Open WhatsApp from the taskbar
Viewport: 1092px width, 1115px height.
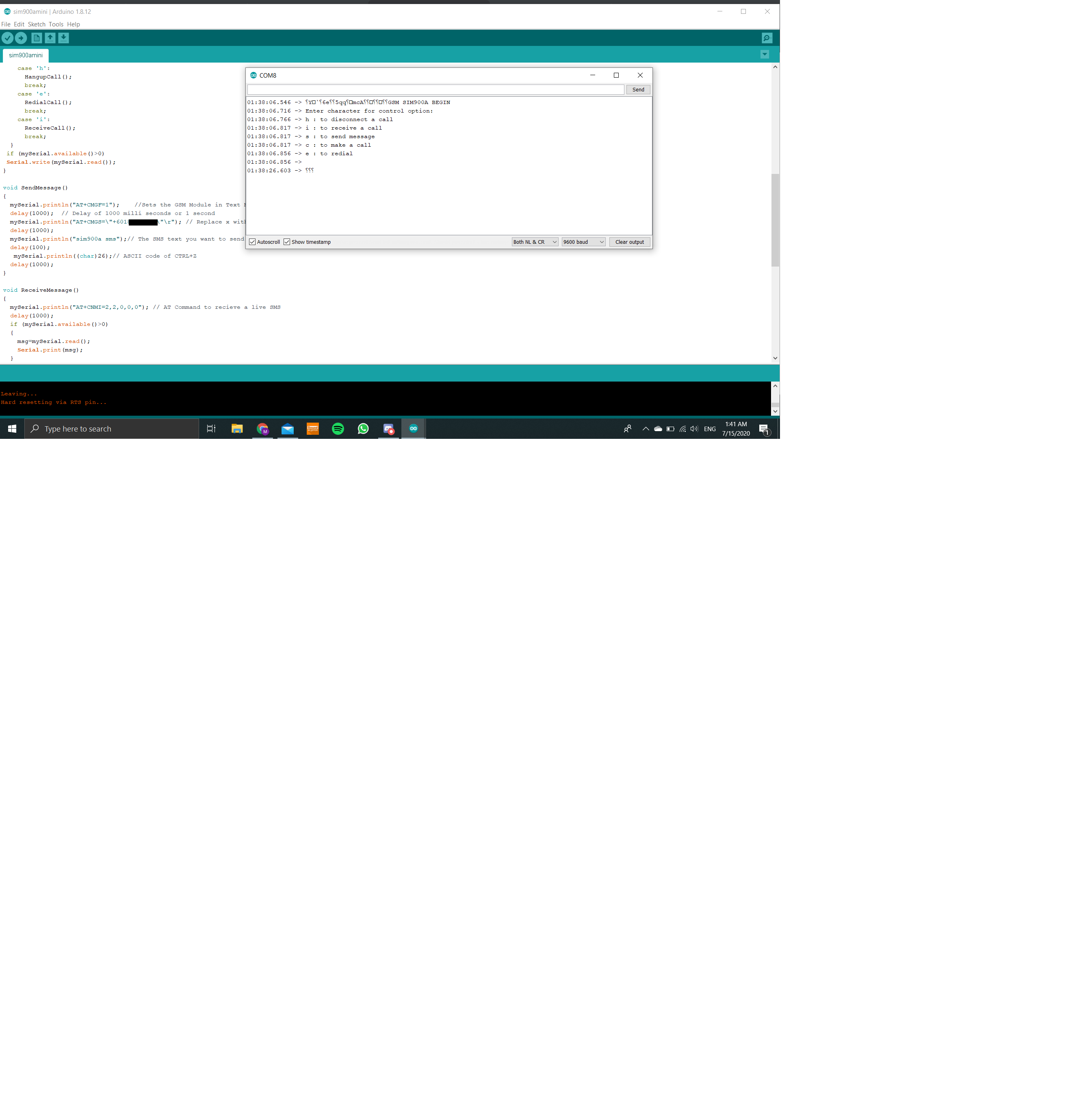(x=363, y=429)
